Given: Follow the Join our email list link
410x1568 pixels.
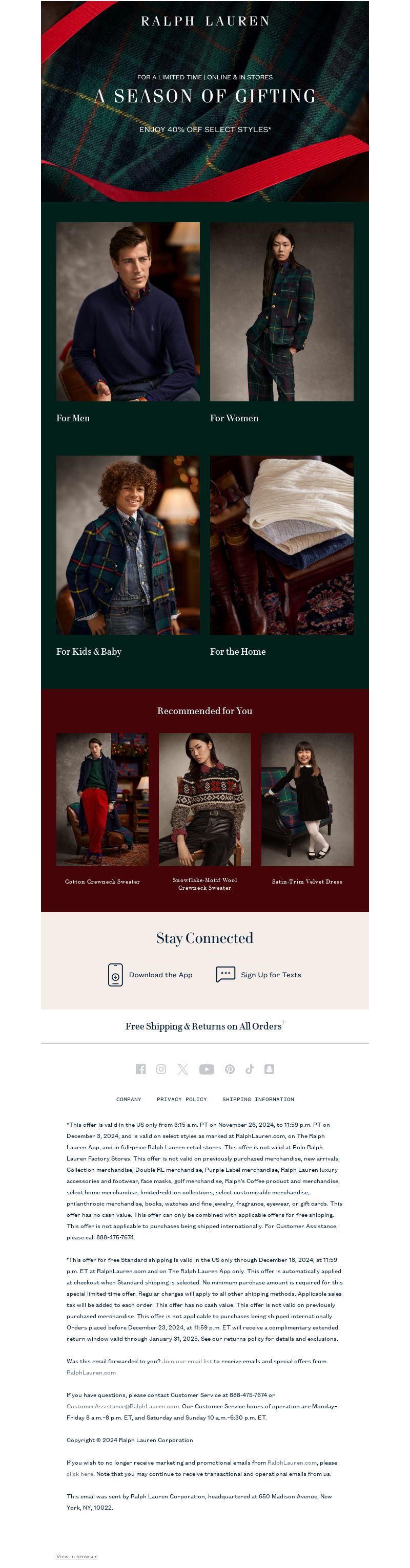Looking at the screenshot, I should [x=187, y=1361].
